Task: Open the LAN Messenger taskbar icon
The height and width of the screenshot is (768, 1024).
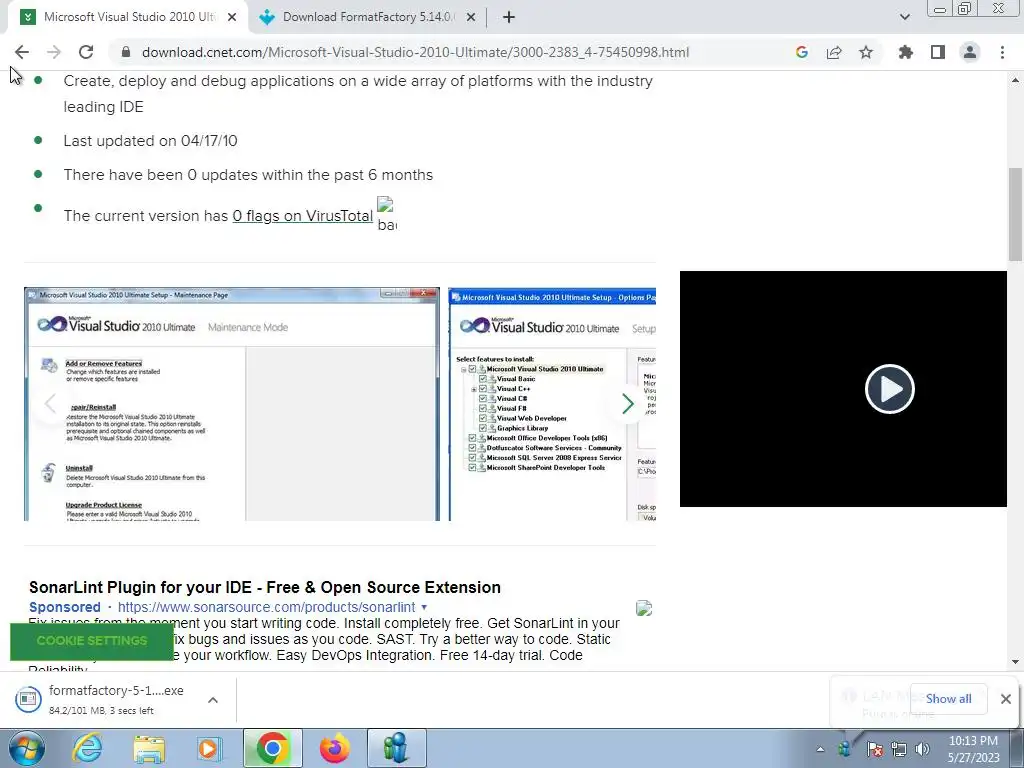Action: tap(396, 748)
